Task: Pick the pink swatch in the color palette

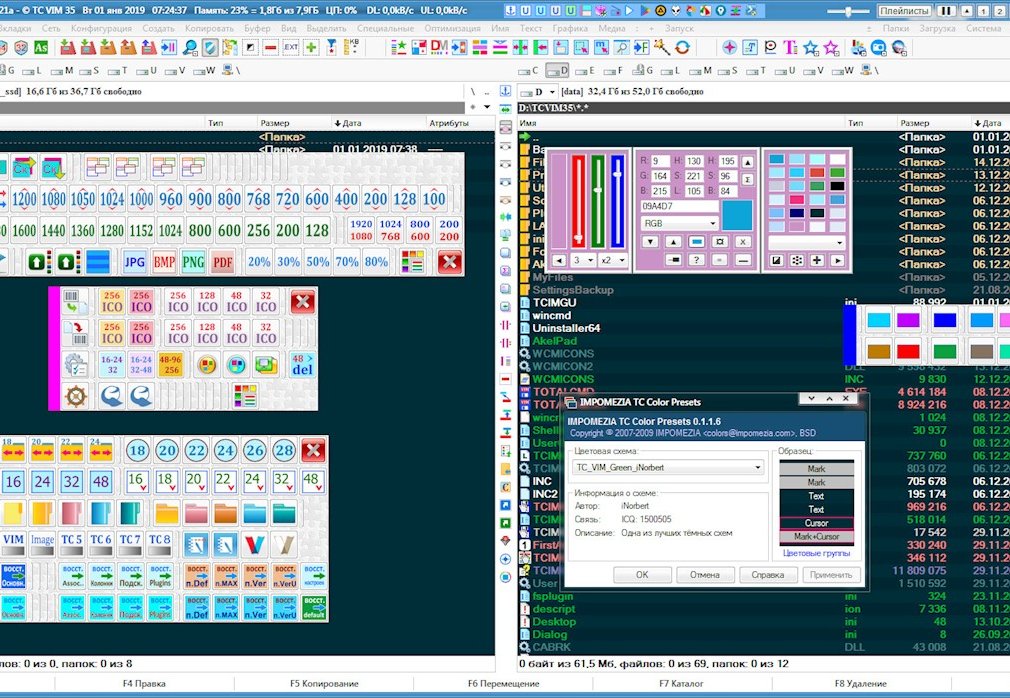Action: [x=797, y=200]
